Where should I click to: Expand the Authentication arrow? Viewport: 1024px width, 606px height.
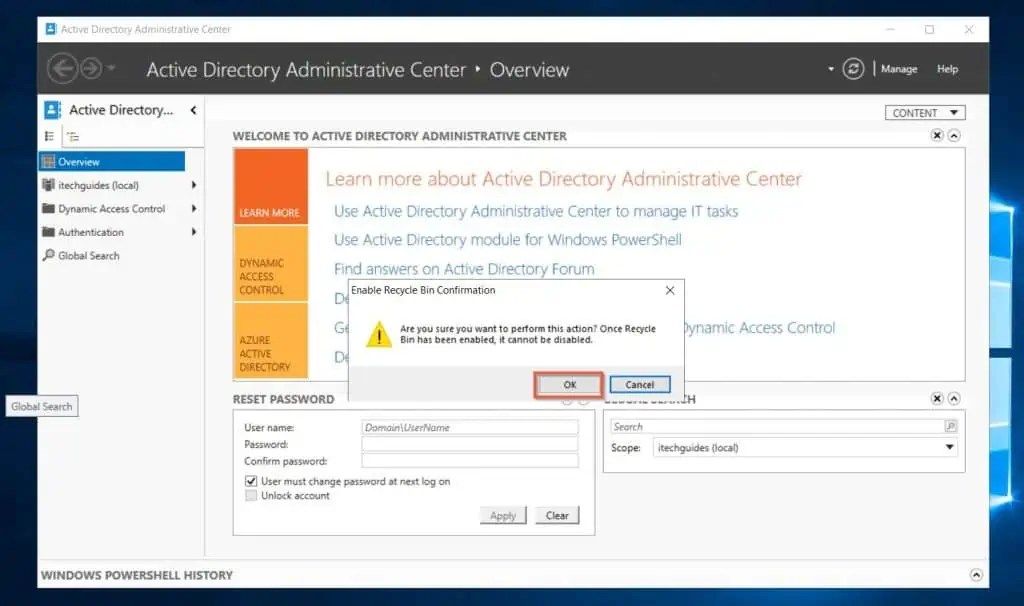(194, 232)
